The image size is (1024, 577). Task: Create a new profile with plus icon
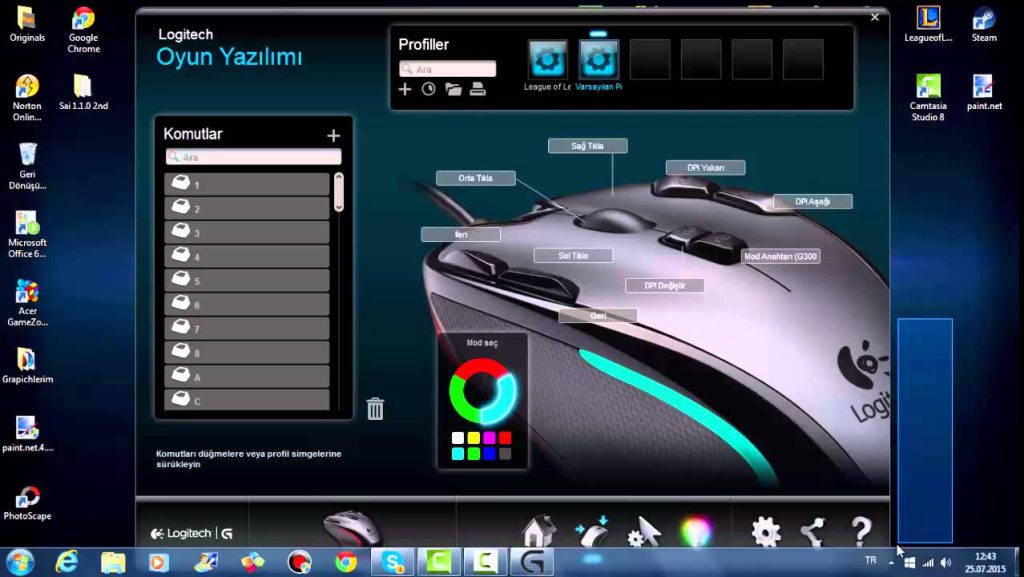pos(405,89)
